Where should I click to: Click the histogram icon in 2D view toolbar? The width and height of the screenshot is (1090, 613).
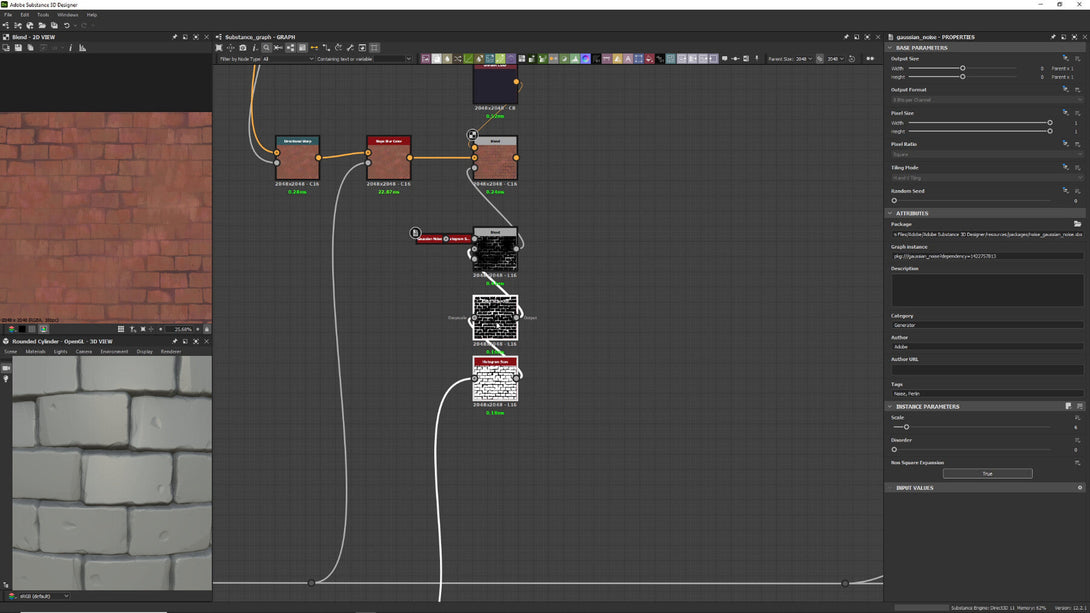click(x=83, y=48)
